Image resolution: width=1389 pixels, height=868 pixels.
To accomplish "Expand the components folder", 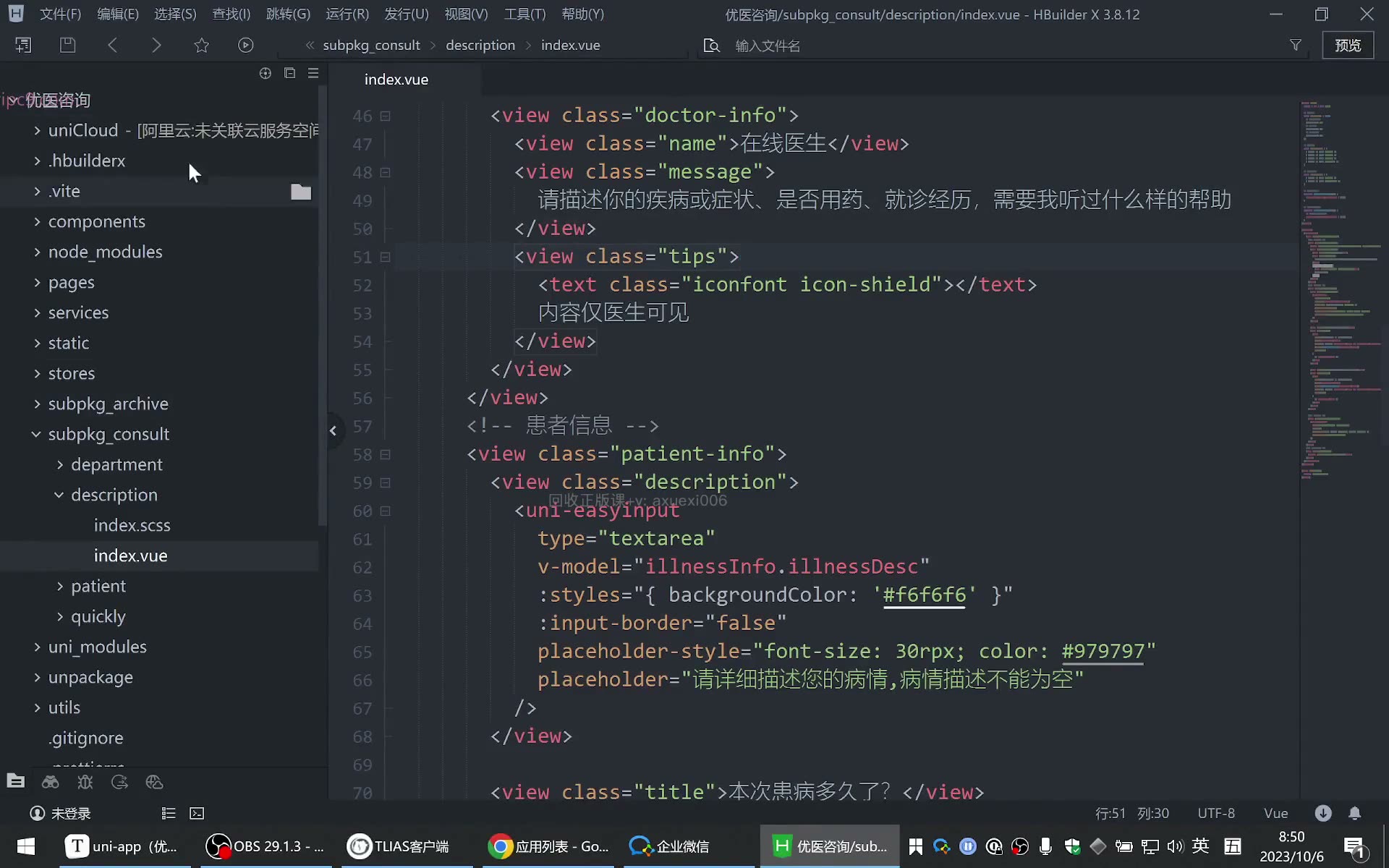I will [x=37, y=221].
